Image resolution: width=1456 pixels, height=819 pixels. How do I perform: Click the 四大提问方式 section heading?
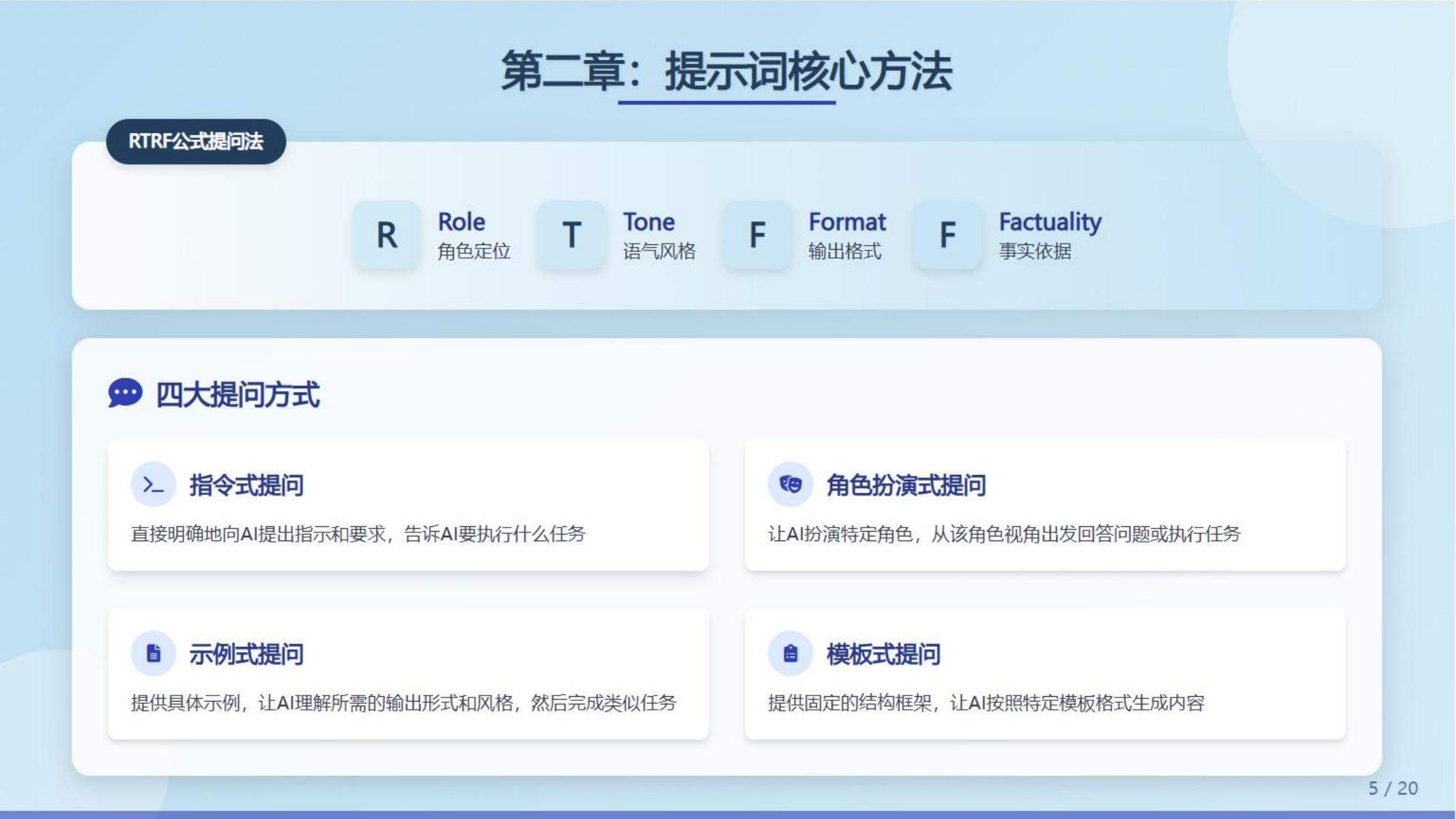(238, 394)
